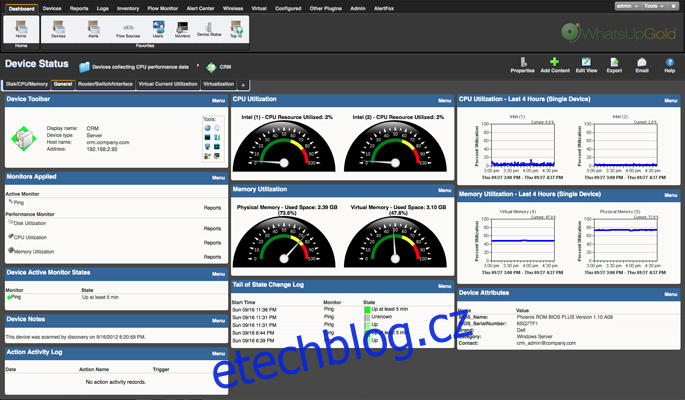Open the Memory Utilization gauge panel Menu
The image size is (685, 400).
click(x=444, y=190)
